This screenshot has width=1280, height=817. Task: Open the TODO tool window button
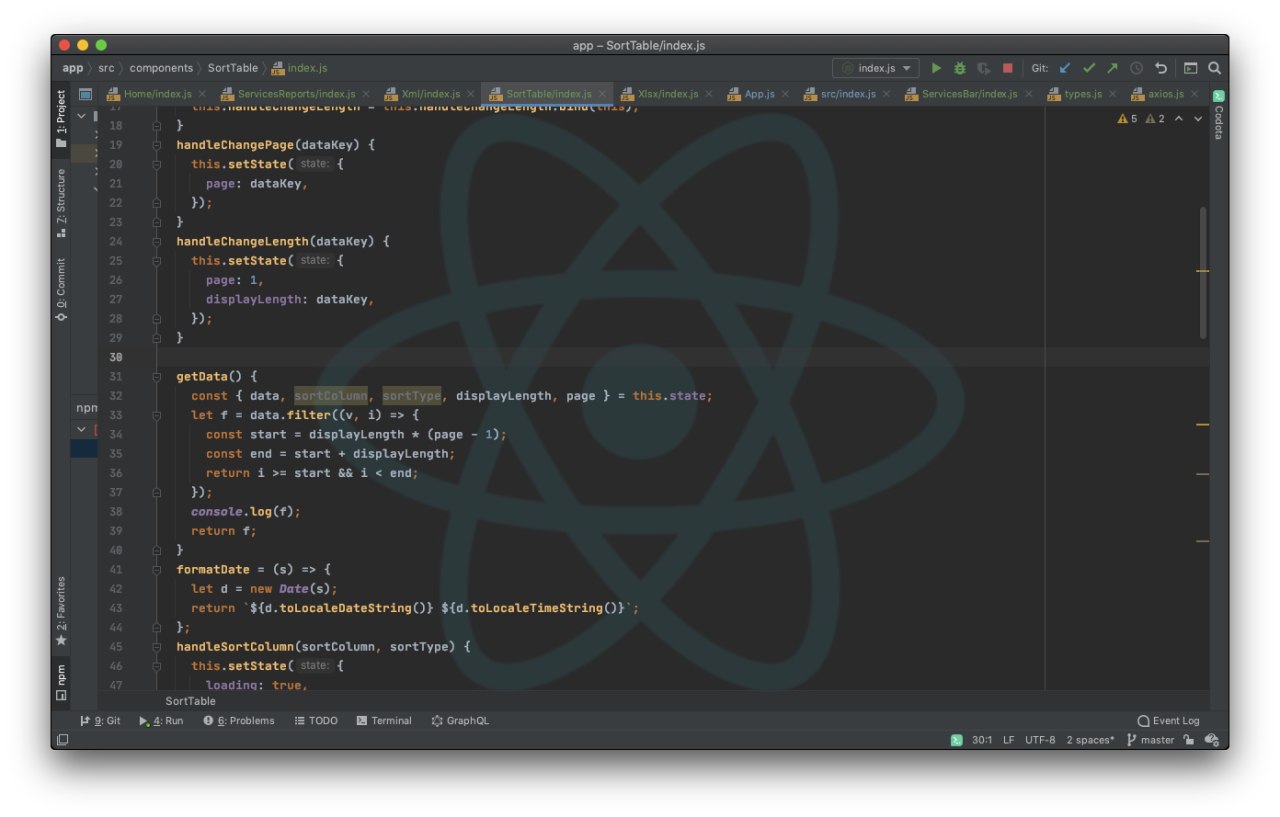click(316, 720)
